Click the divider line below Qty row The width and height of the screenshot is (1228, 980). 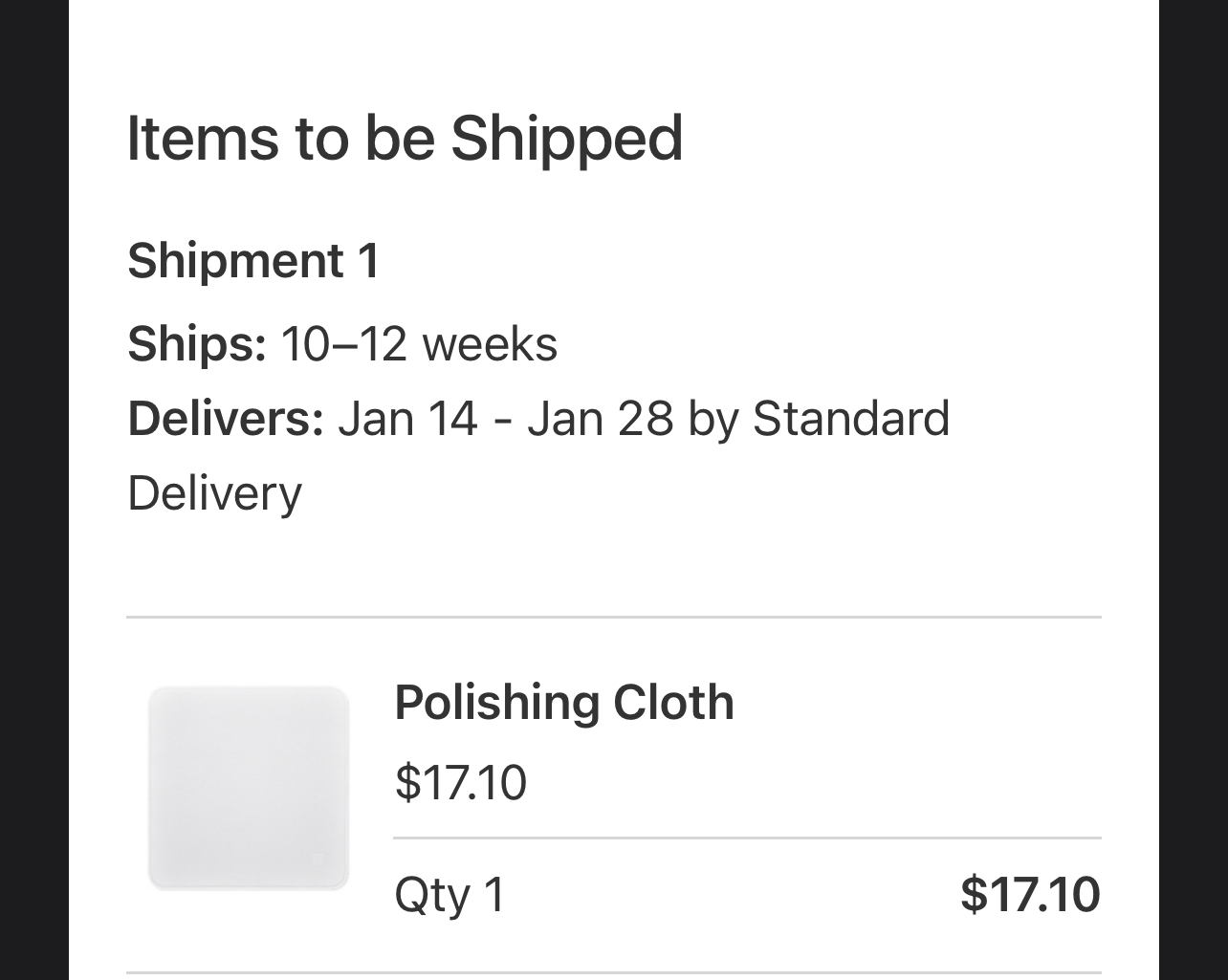[x=613, y=973]
